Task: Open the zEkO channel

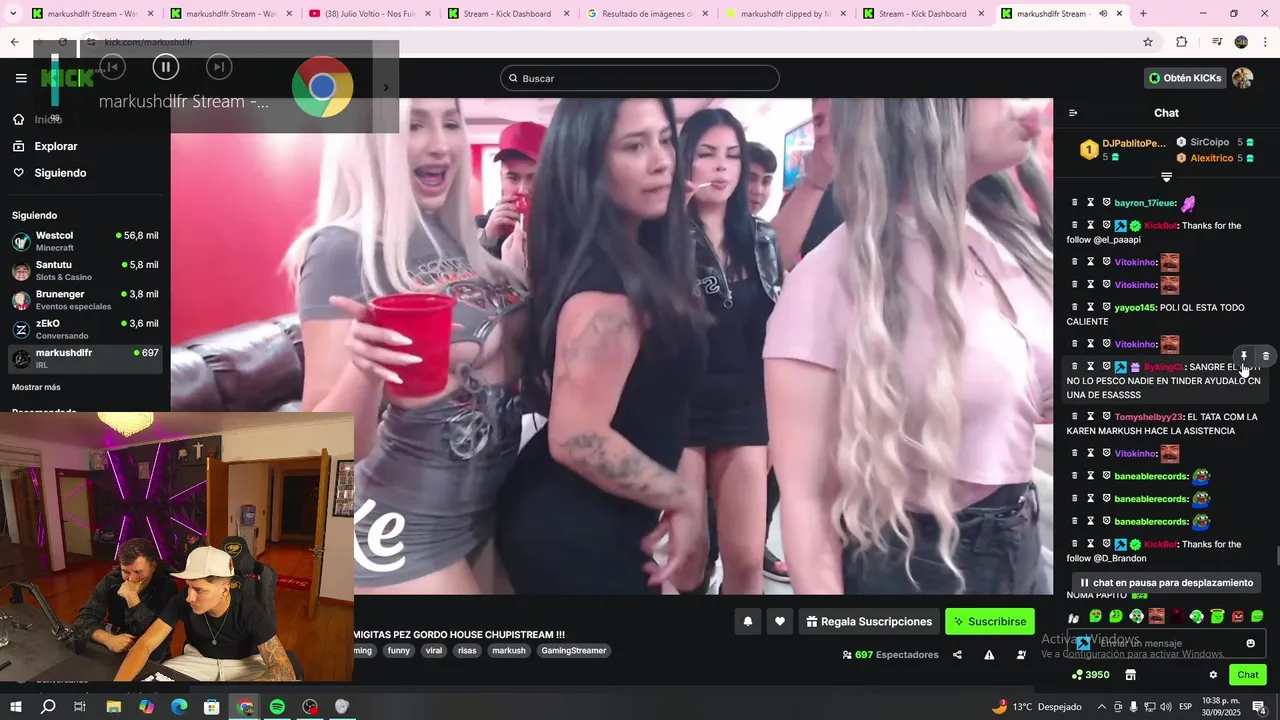Action: [x=85, y=329]
